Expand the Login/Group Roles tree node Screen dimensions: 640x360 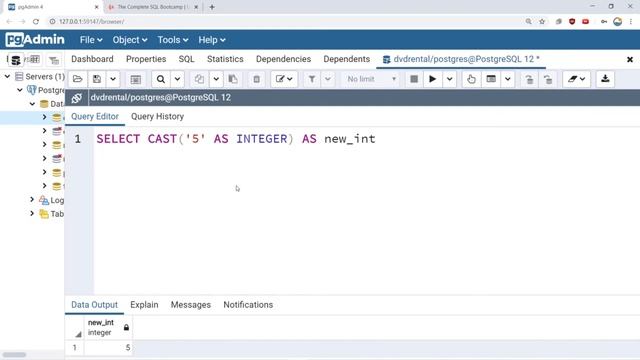coord(32,200)
